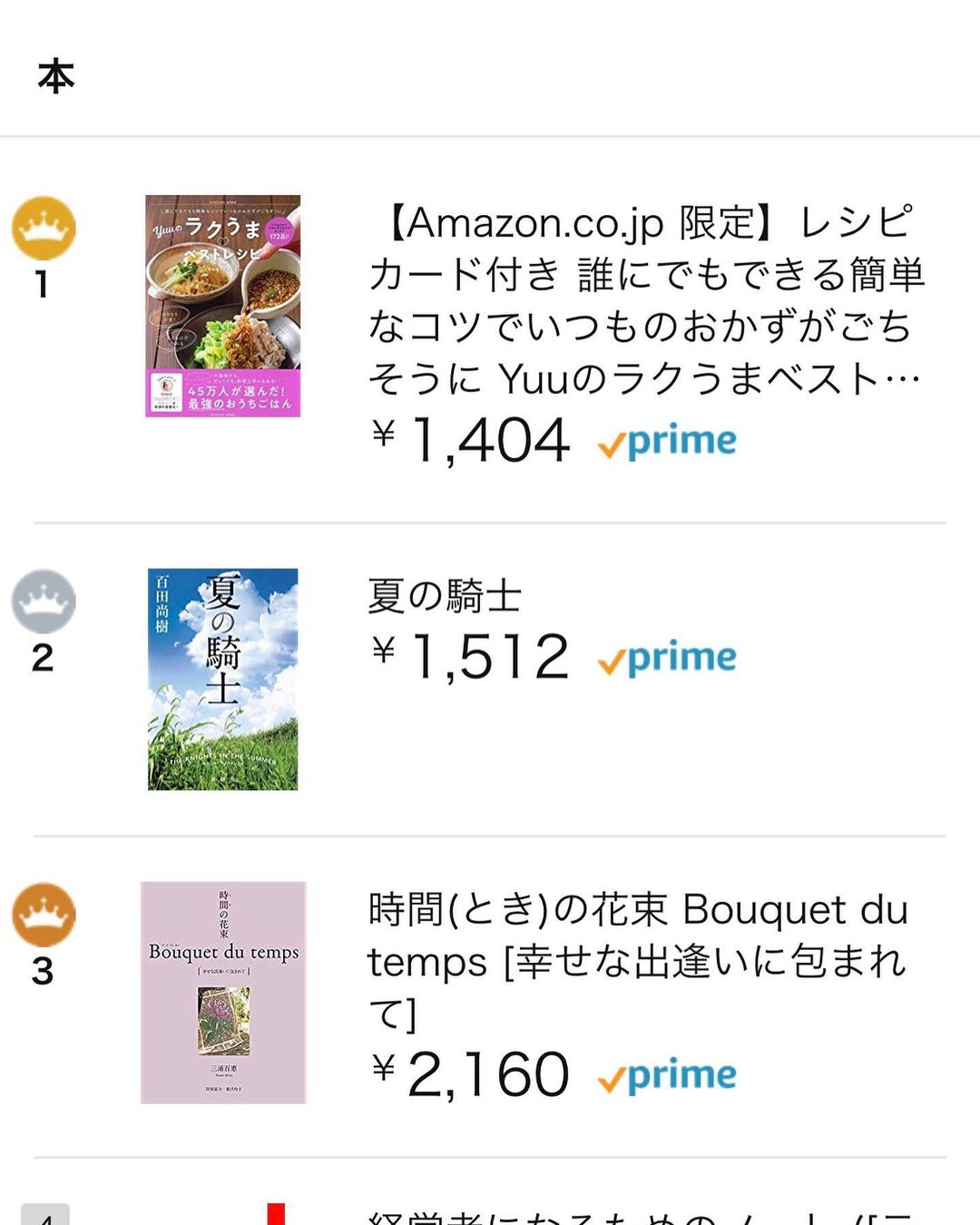Click the ¥2,160 price
The image size is (980, 1225).
[x=472, y=1075]
